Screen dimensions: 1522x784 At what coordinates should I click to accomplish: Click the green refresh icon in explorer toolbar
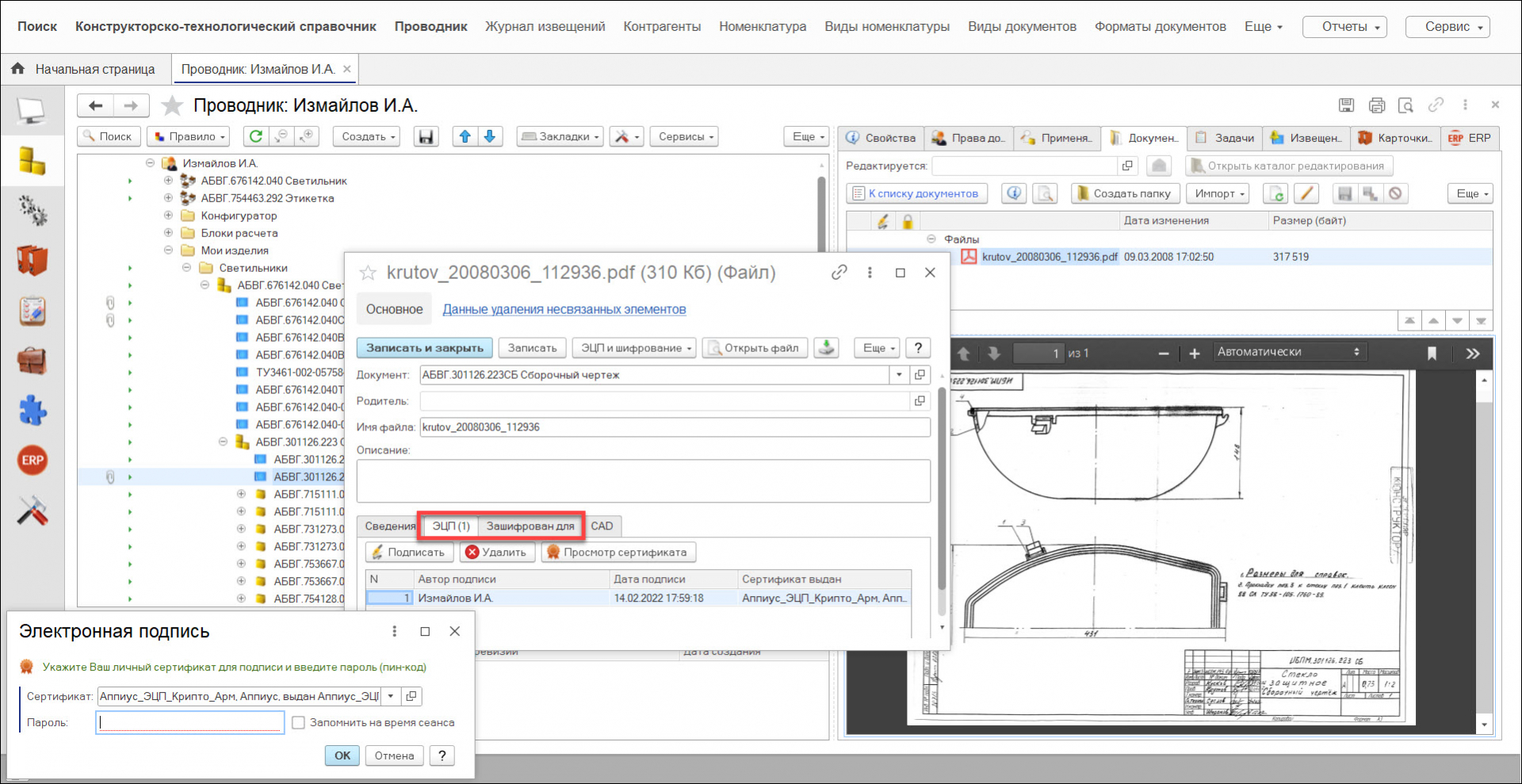[x=255, y=136]
